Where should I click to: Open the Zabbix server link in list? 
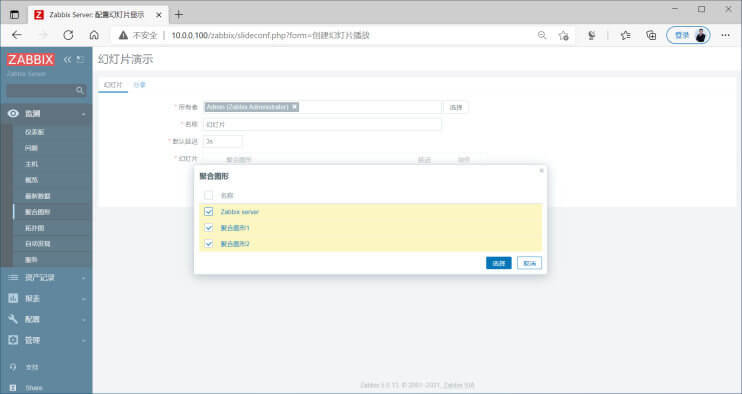pos(239,212)
